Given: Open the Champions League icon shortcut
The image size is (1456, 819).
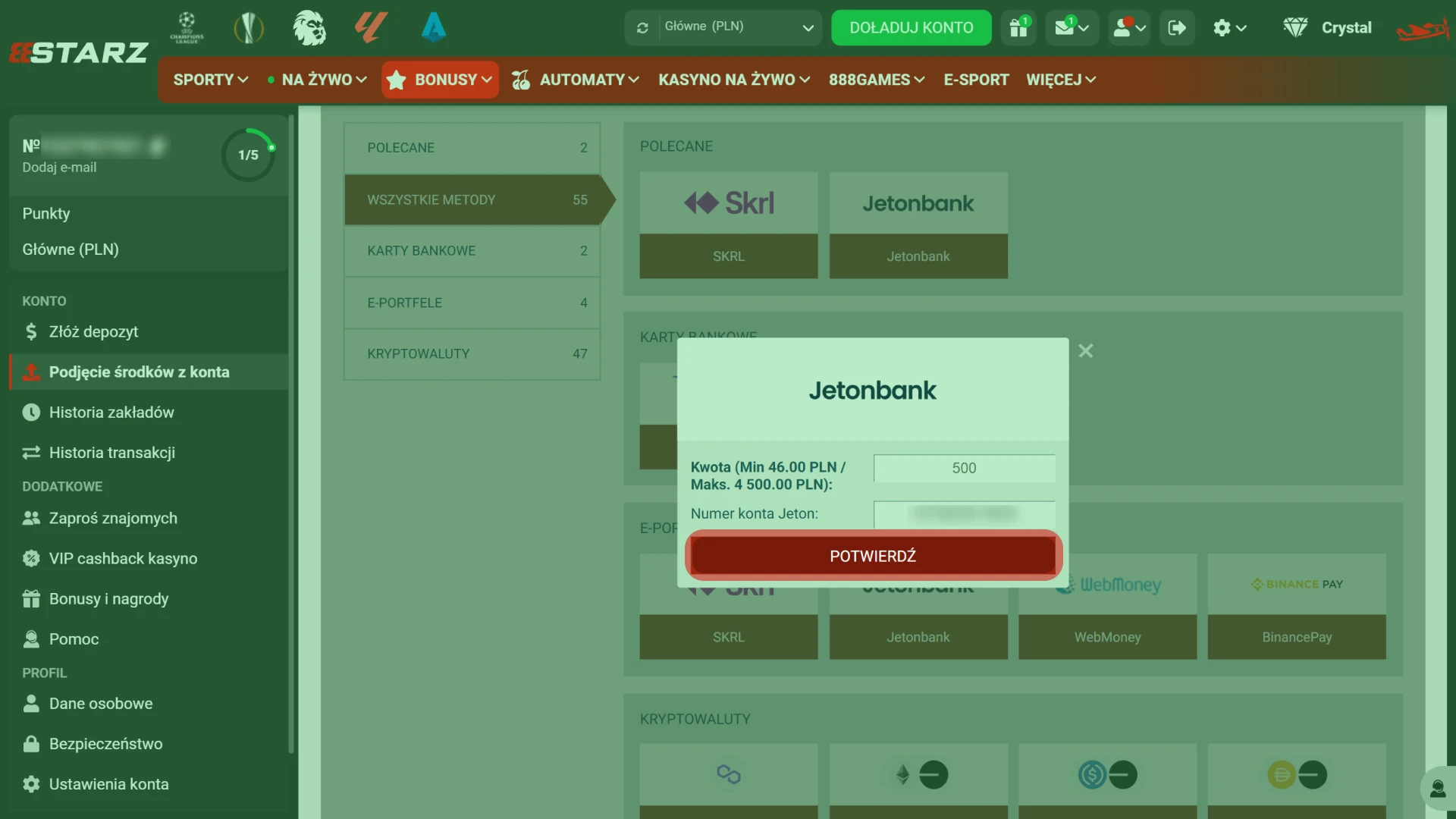Looking at the screenshot, I should click(187, 28).
